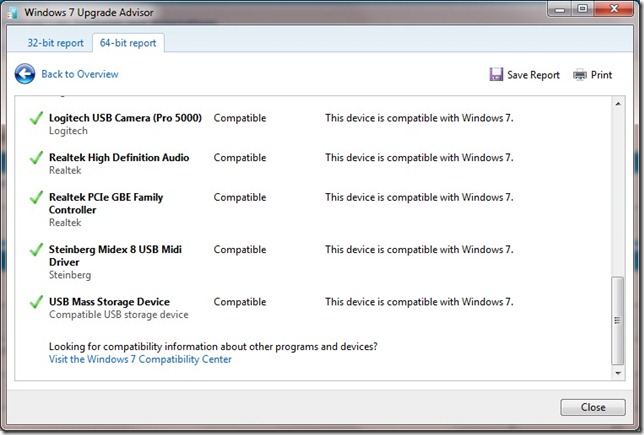Click the Save Report floppy disk icon
The width and height of the screenshot is (644, 435).
point(496,75)
